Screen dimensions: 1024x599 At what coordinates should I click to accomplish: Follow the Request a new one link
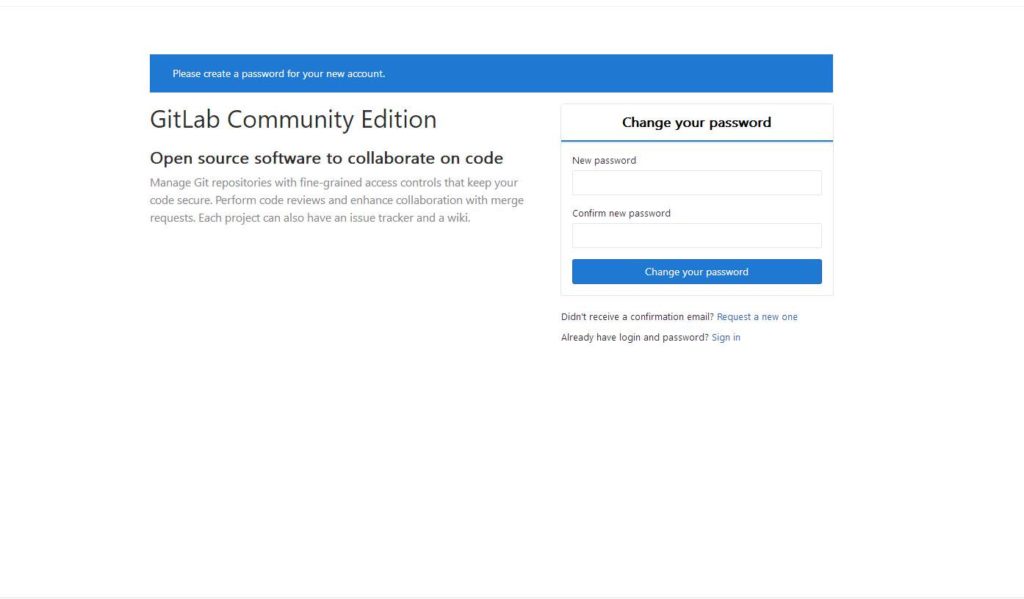click(x=757, y=317)
